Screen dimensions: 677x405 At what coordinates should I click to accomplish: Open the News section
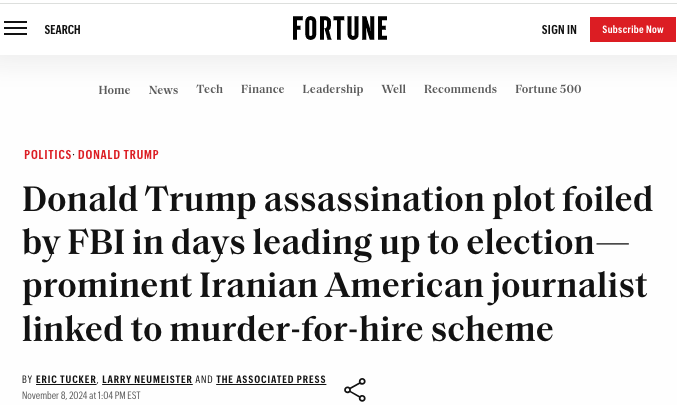pyautogui.click(x=164, y=90)
